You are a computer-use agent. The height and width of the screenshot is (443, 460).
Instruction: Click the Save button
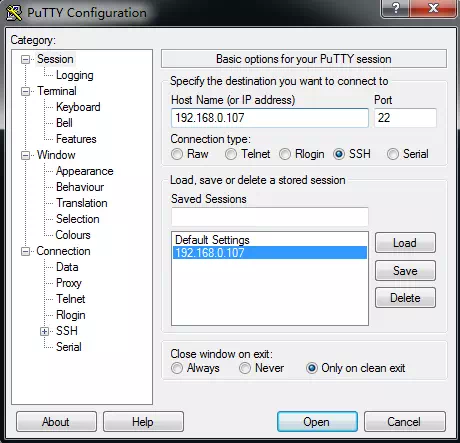tap(405, 270)
